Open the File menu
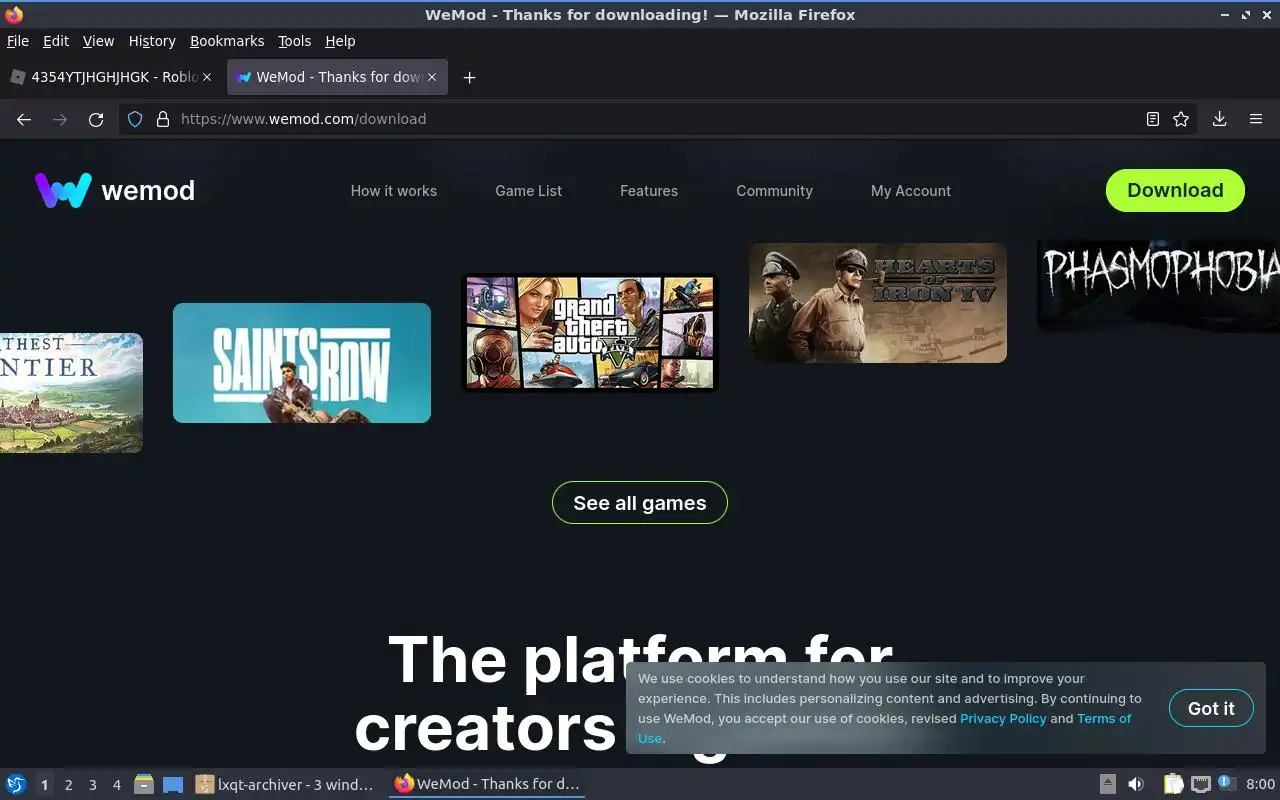Viewport: 1280px width, 800px height. pyautogui.click(x=18, y=41)
